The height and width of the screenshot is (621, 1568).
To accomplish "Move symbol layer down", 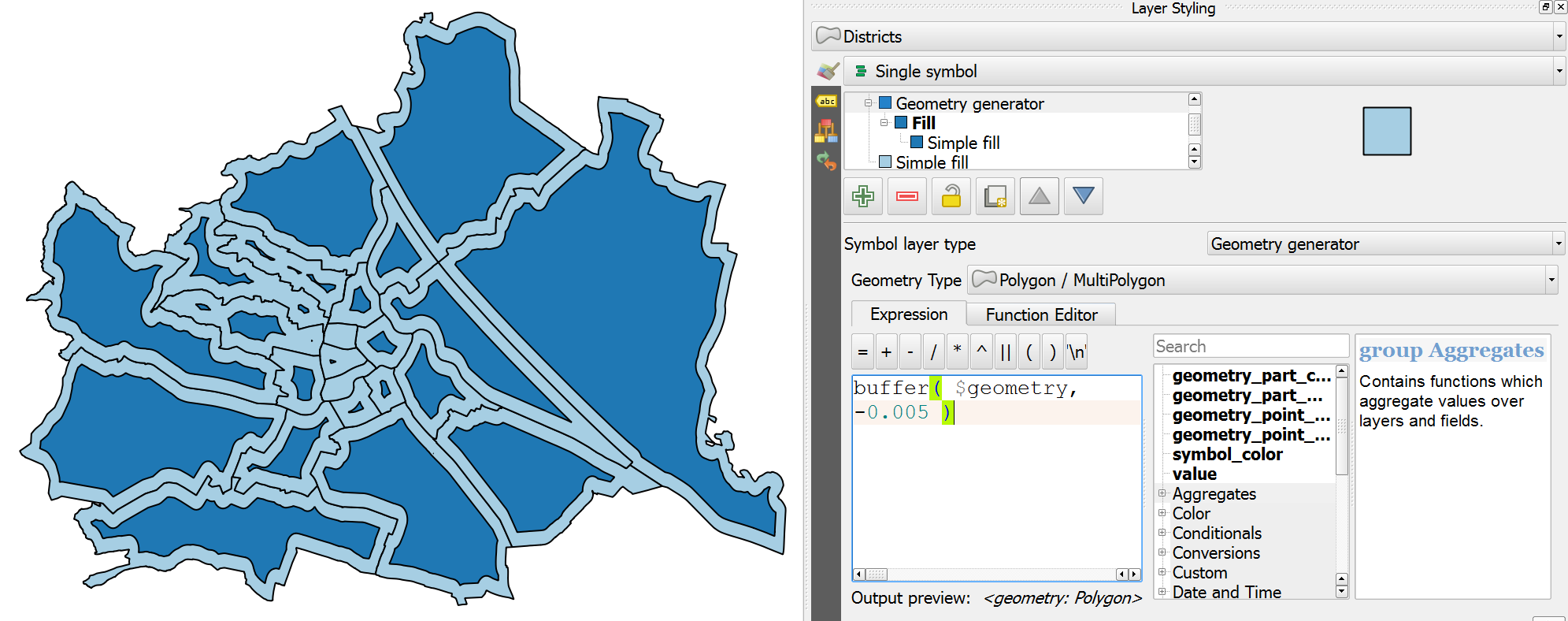I will pos(1084,196).
